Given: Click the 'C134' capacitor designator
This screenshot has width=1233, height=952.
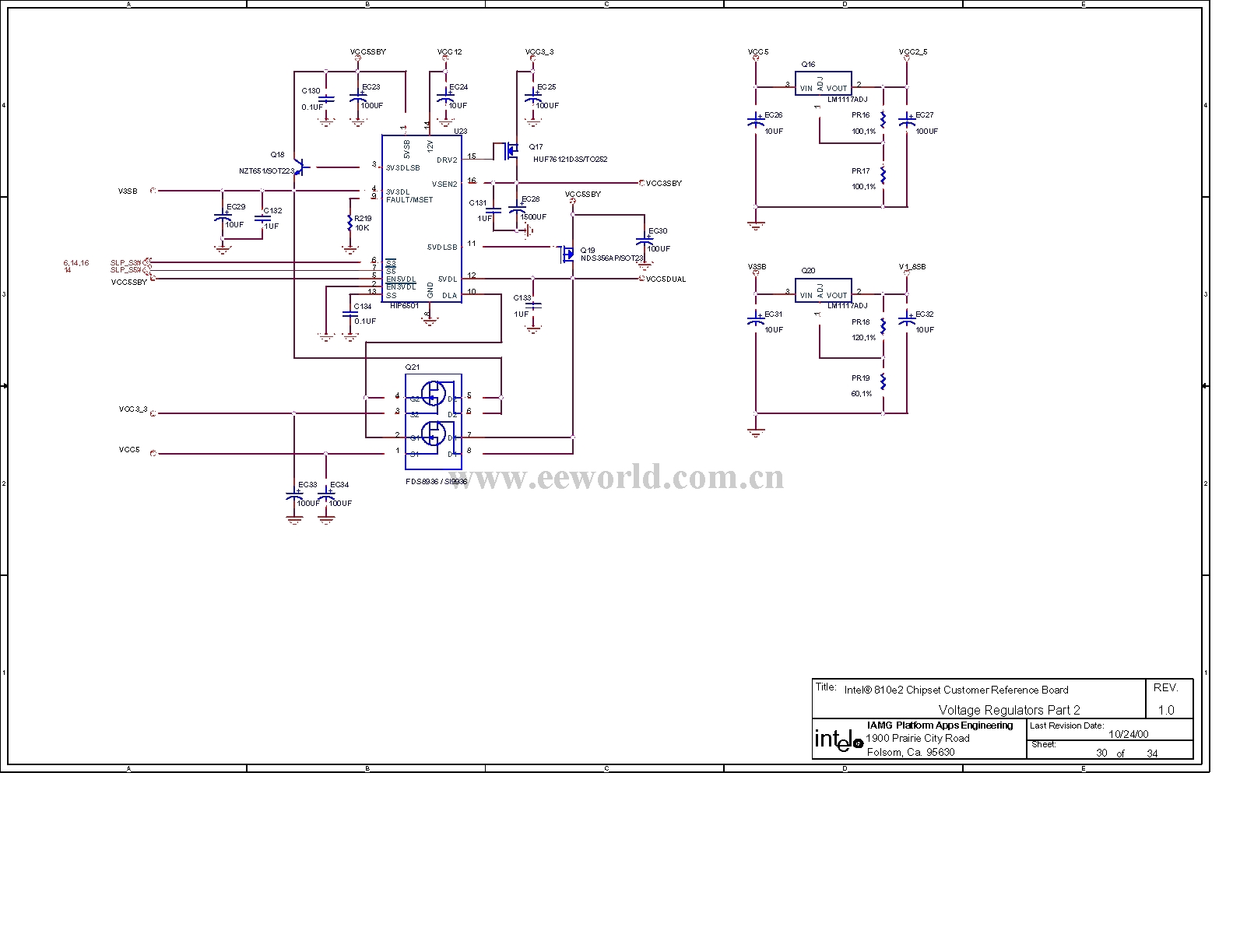Looking at the screenshot, I should click(363, 307).
